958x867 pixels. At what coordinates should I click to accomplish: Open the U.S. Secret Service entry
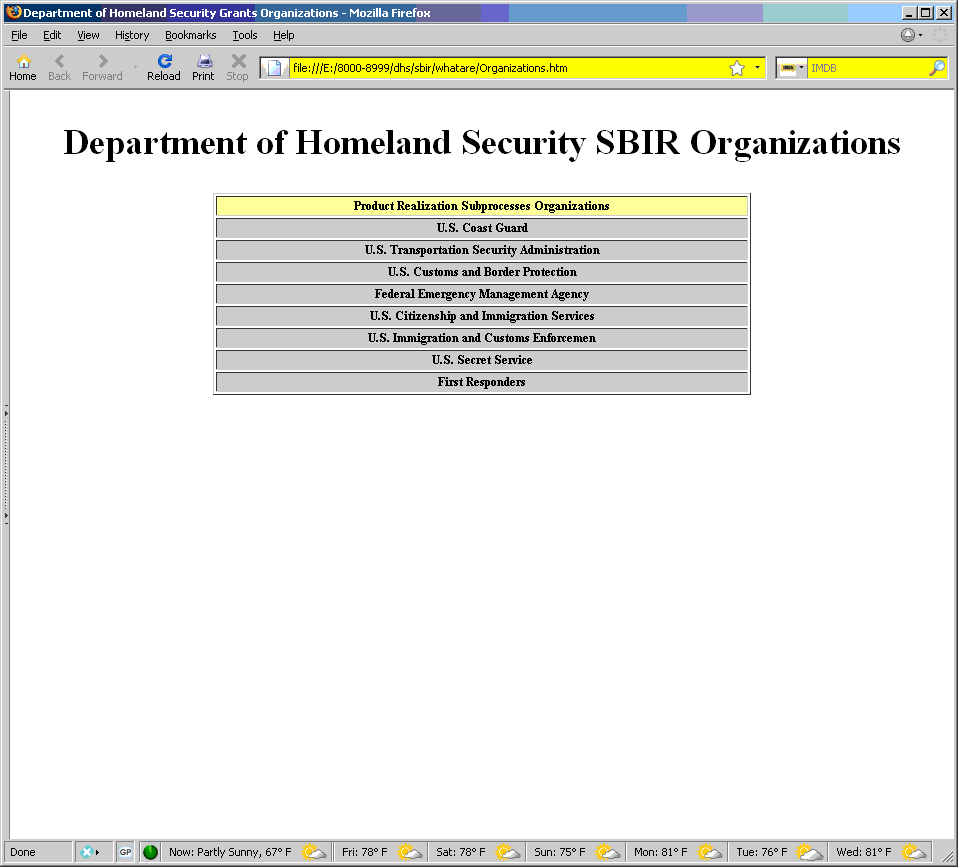pyautogui.click(x=481, y=360)
